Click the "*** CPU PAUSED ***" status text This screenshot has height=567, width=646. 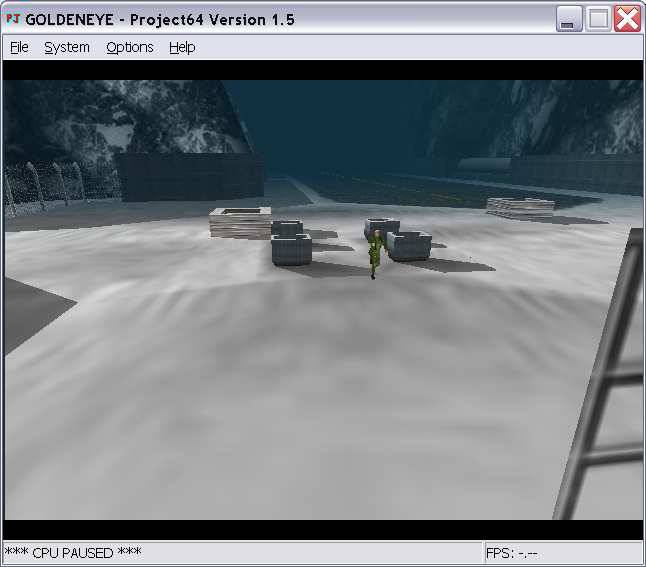(x=73, y=553)
